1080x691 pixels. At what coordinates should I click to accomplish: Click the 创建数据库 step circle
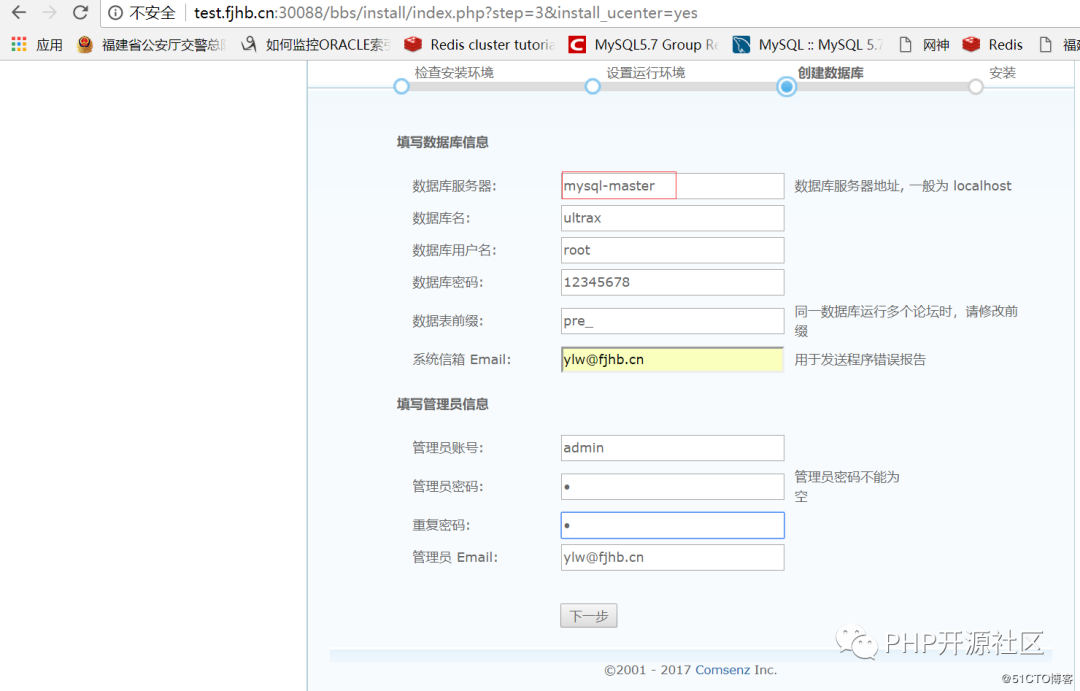[787, 87]
